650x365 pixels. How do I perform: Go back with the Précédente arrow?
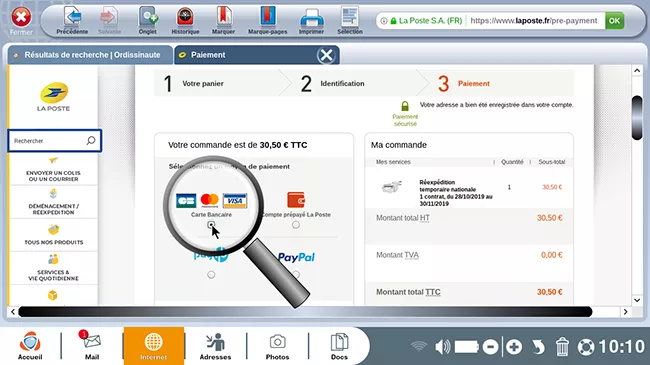click(72, 21)
